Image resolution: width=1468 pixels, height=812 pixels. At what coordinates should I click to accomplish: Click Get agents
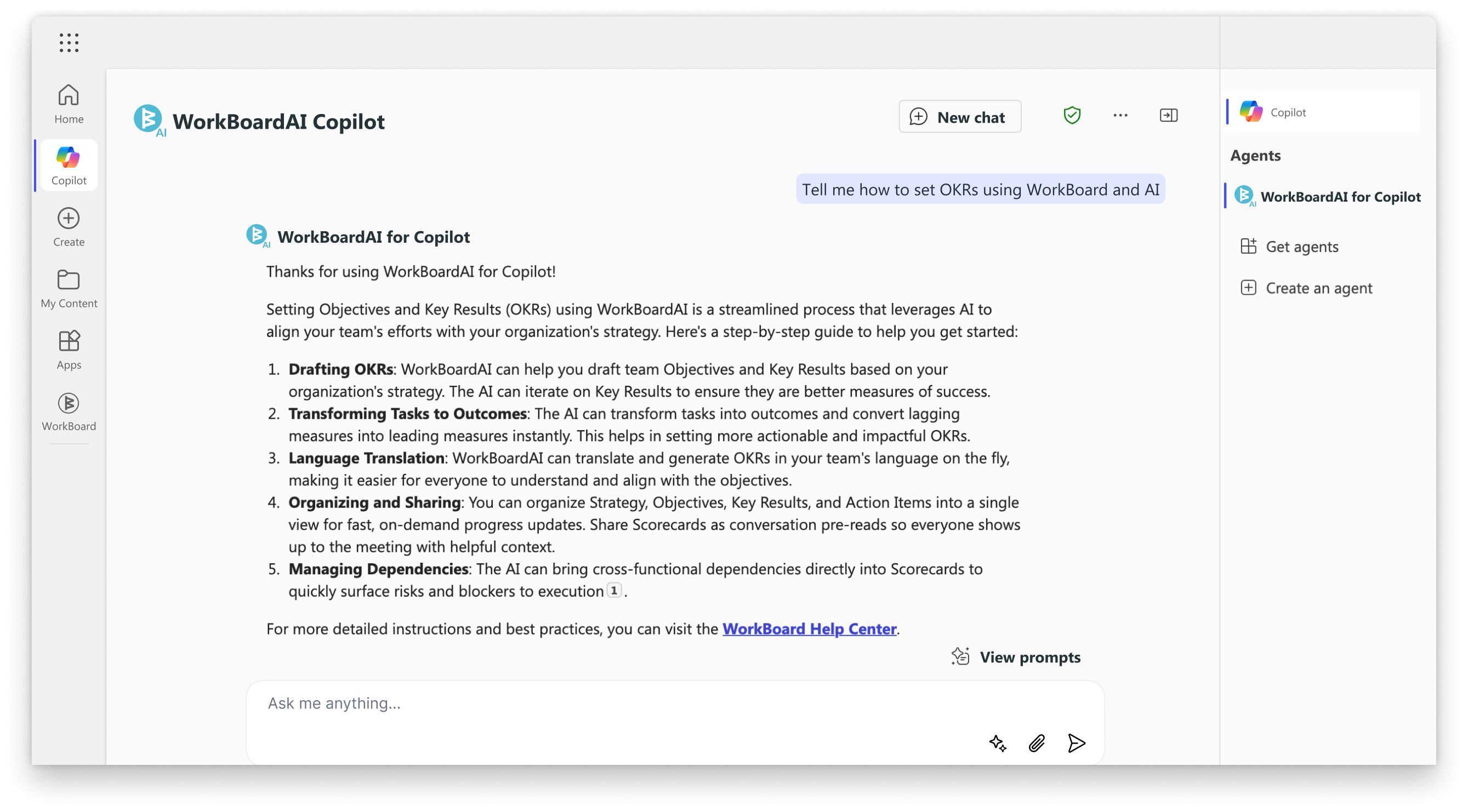click(1289, 247)
